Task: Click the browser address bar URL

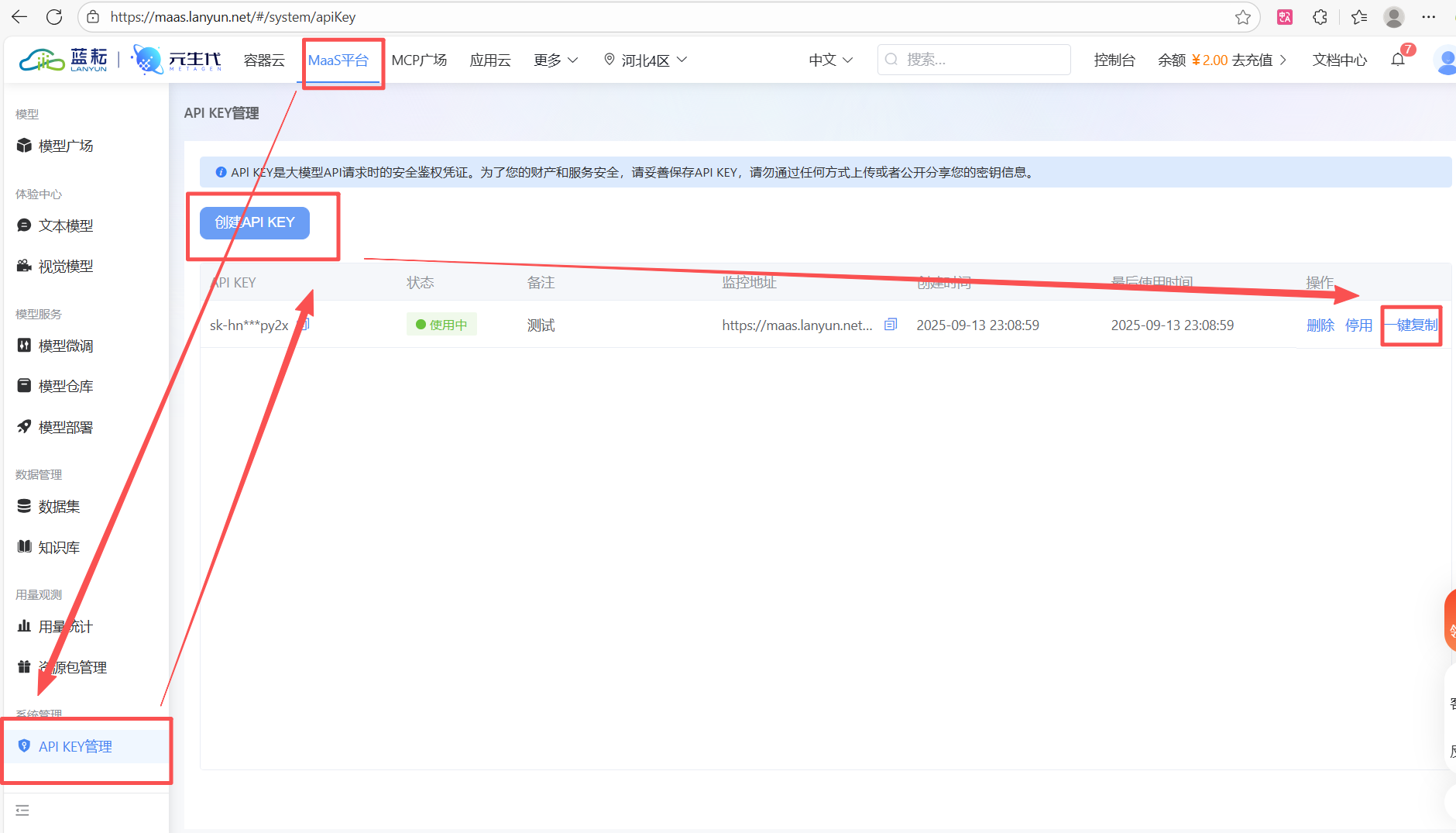Action: click(x=233, y=17)
